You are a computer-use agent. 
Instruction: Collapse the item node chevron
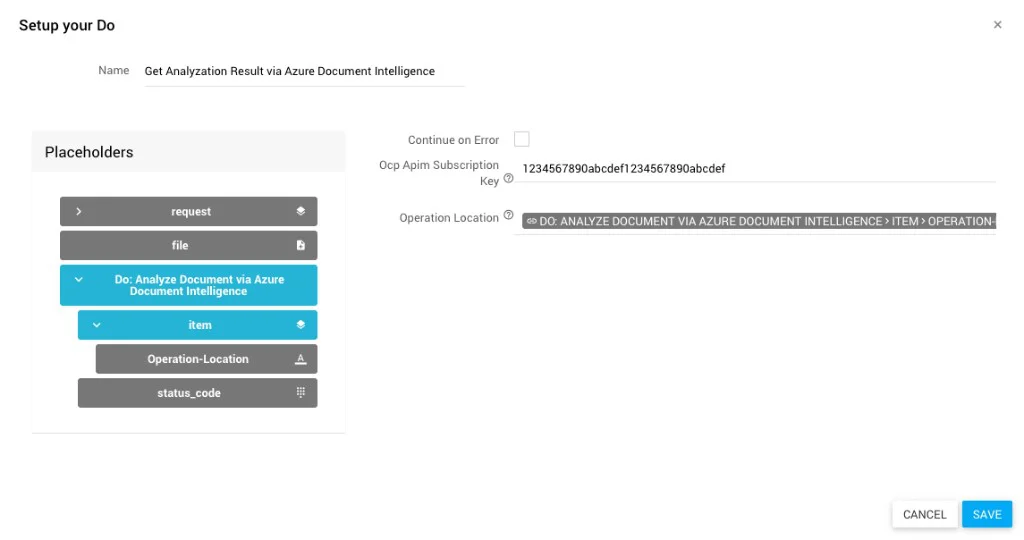coord(97,325)
